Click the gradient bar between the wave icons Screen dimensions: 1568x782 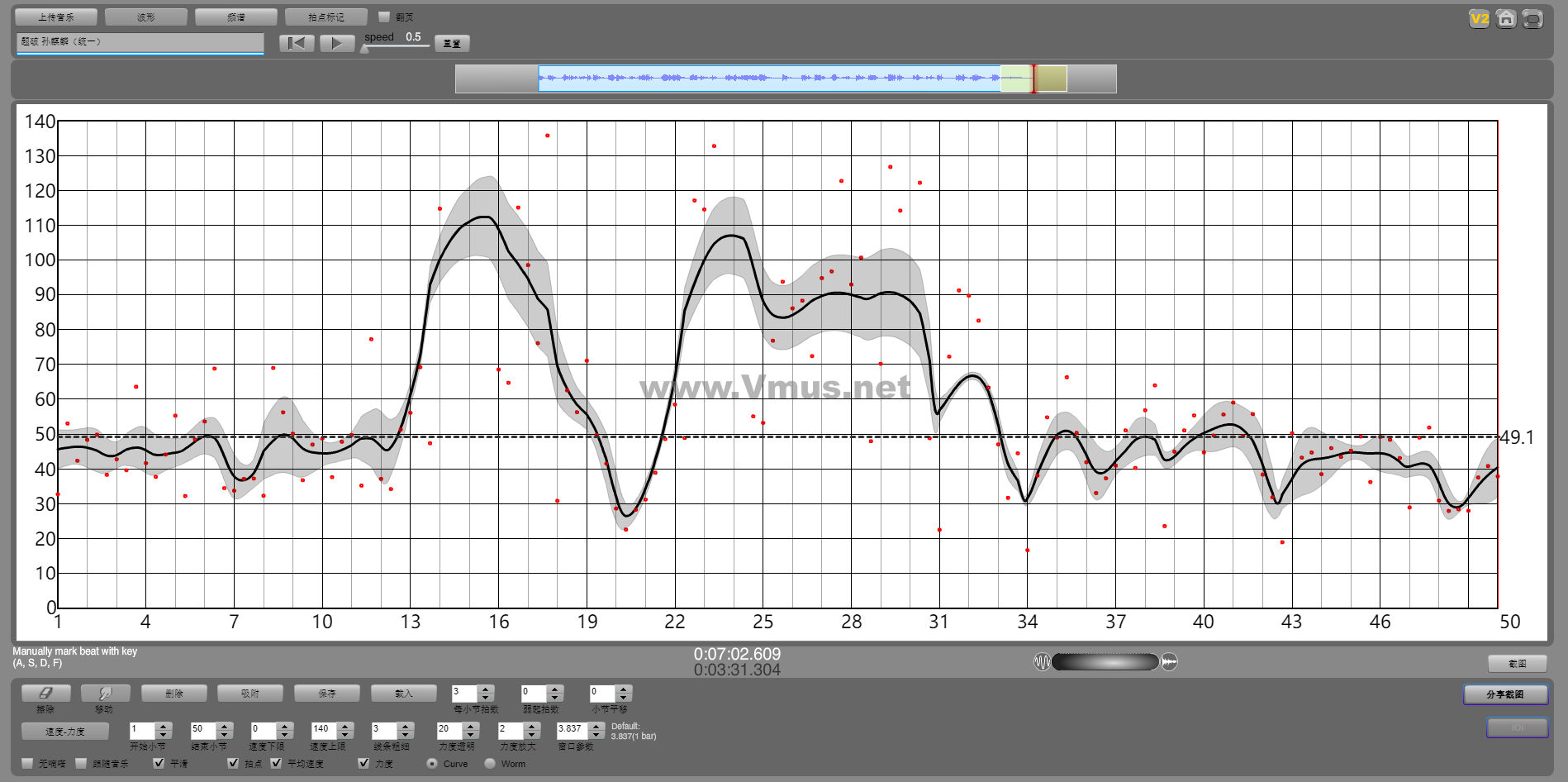1105,661
